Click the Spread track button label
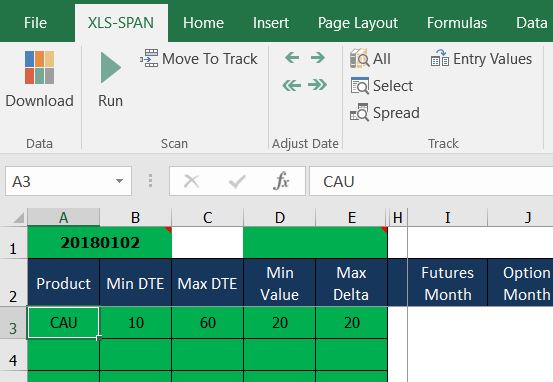The height and width of the screenshot is (382, 553). [396, 113]
